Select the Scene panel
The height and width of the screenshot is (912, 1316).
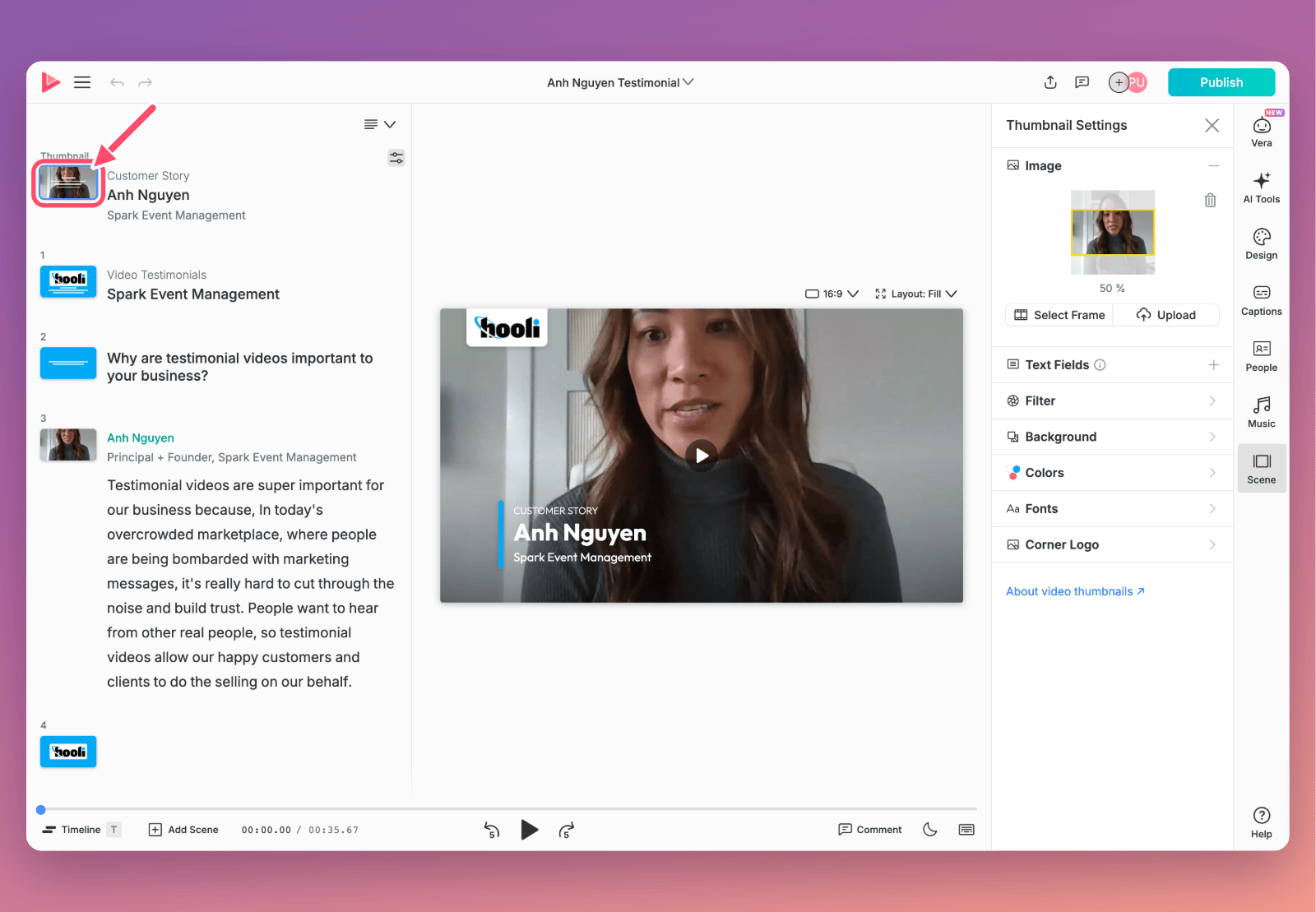pyautogui.click(x=1262, y=468)
